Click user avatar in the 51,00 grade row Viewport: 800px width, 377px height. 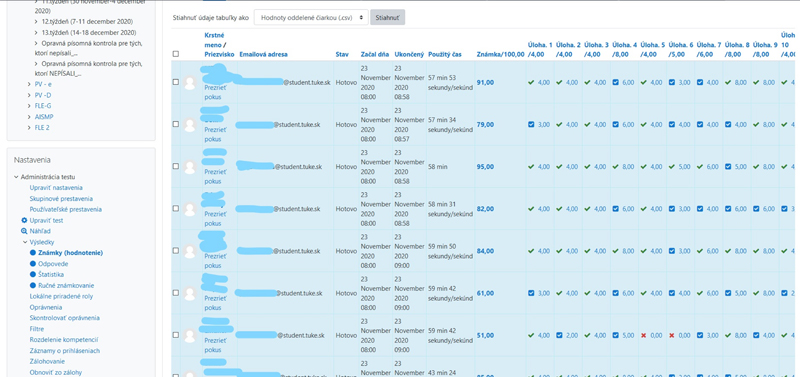[x=190, y=336]
